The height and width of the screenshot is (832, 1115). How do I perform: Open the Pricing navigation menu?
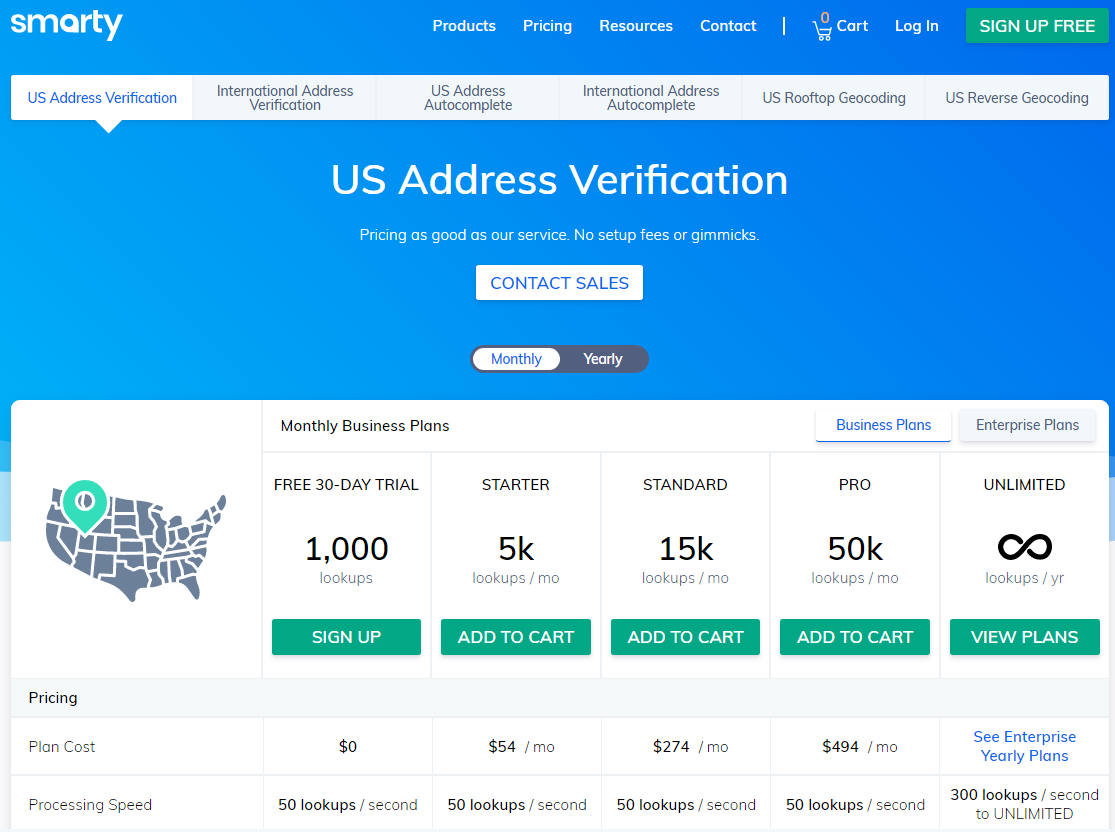coord(548,26)
